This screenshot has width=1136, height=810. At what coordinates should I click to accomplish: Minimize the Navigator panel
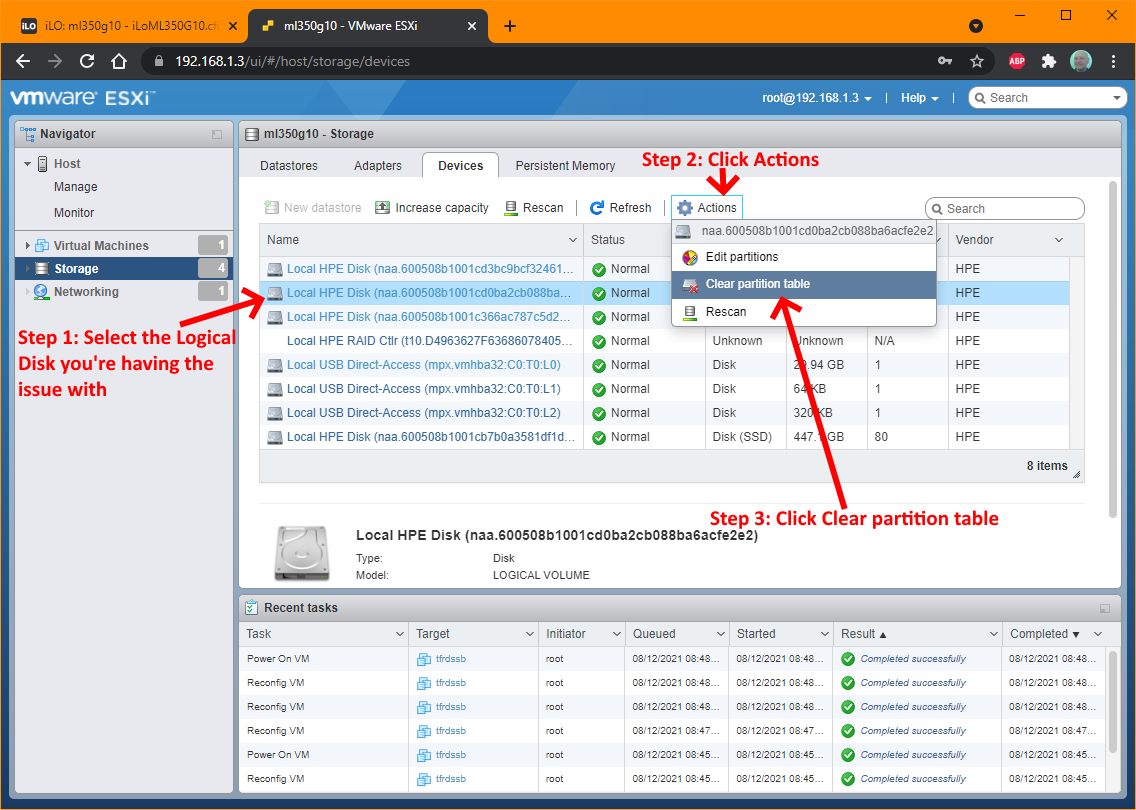(217, 134)
